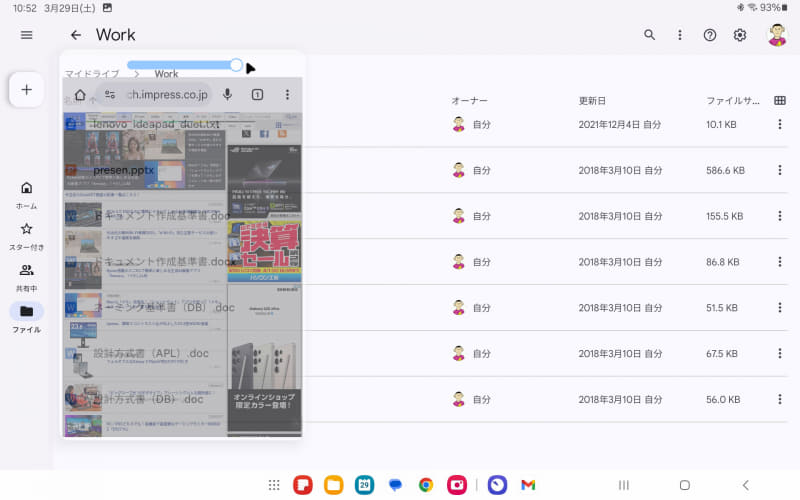Open 共有中 in the Drive sidebar
800x500 pixels.
pos(27,278)
